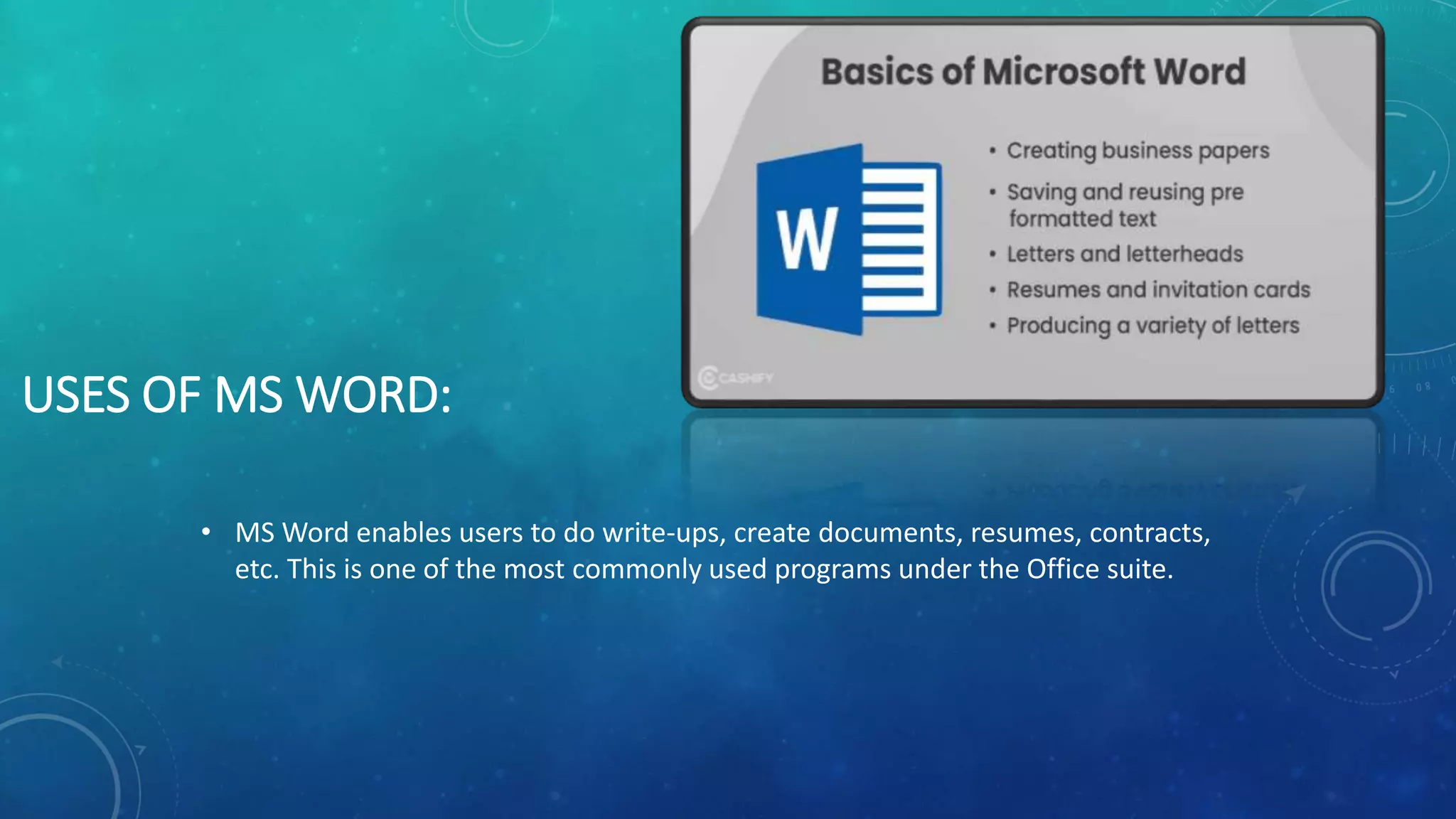
Task: Click the 'Basics of Microsoft Word' heading
Action: (1033, 72)
